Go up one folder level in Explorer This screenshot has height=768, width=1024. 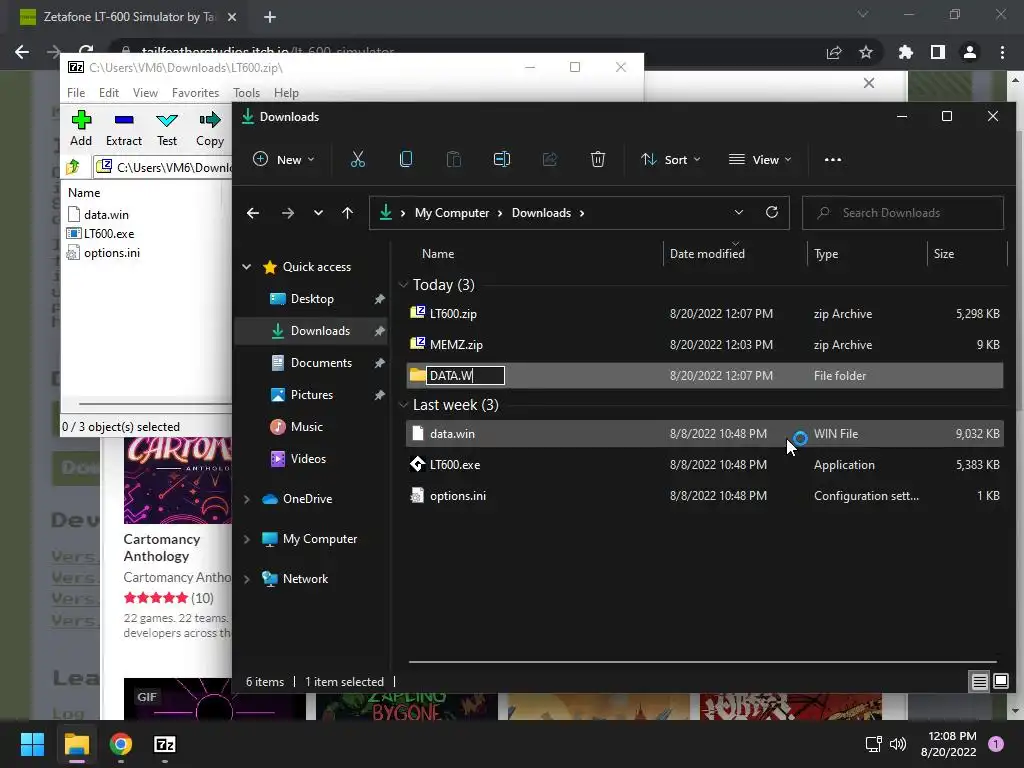point(347,213)
